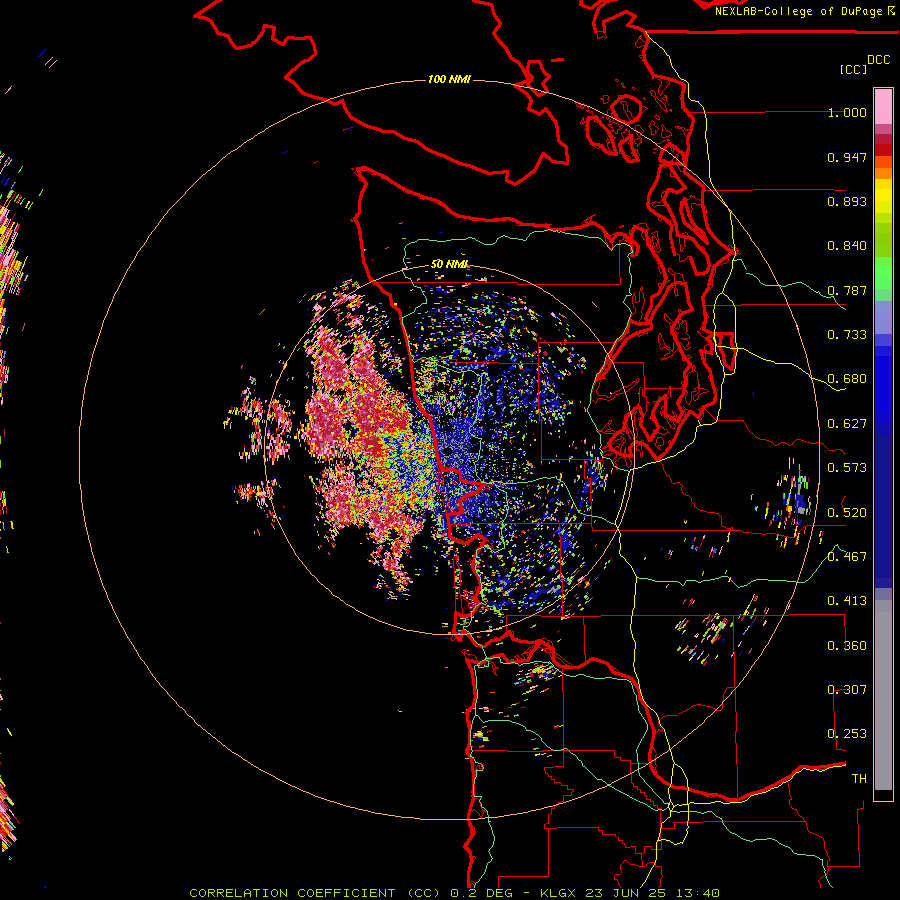Click the 0.733 legend value
Image resolution: width=900 pixels, height=900 pixels.
tap(847, 335)
